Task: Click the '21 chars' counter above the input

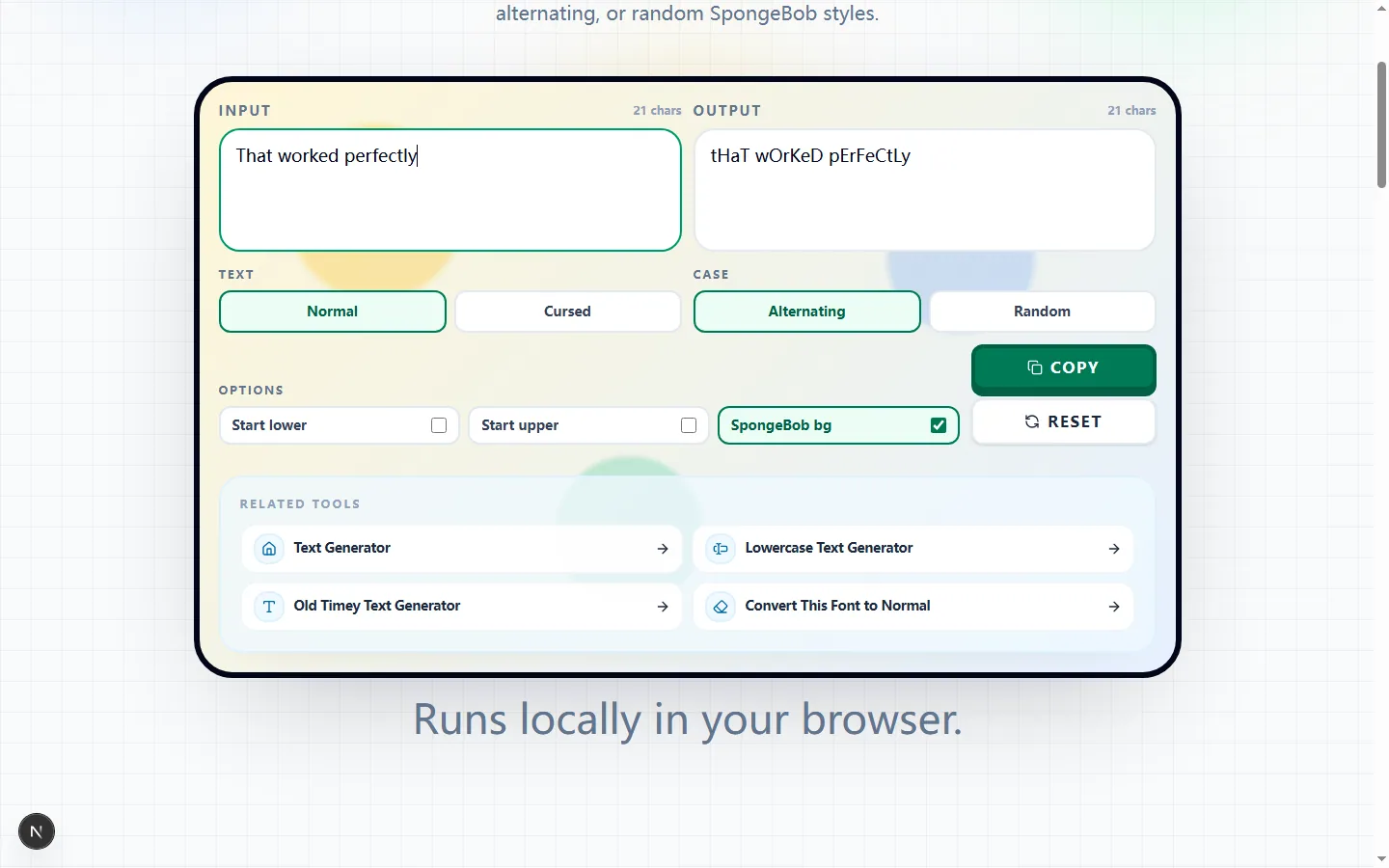Action: pyautogui.click(x=657, y=111)
